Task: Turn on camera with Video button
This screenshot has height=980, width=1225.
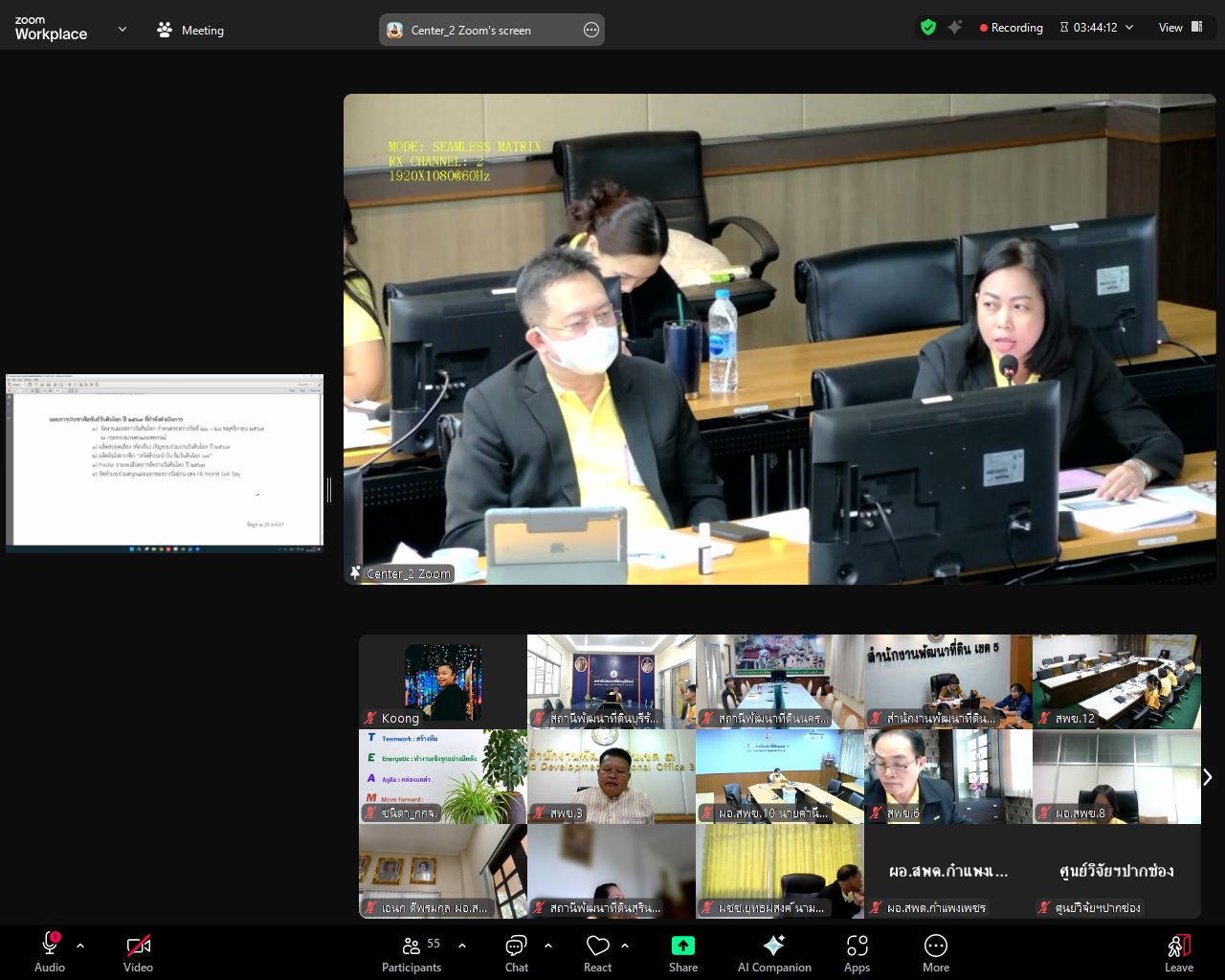Action: click(x=138, y=946)
